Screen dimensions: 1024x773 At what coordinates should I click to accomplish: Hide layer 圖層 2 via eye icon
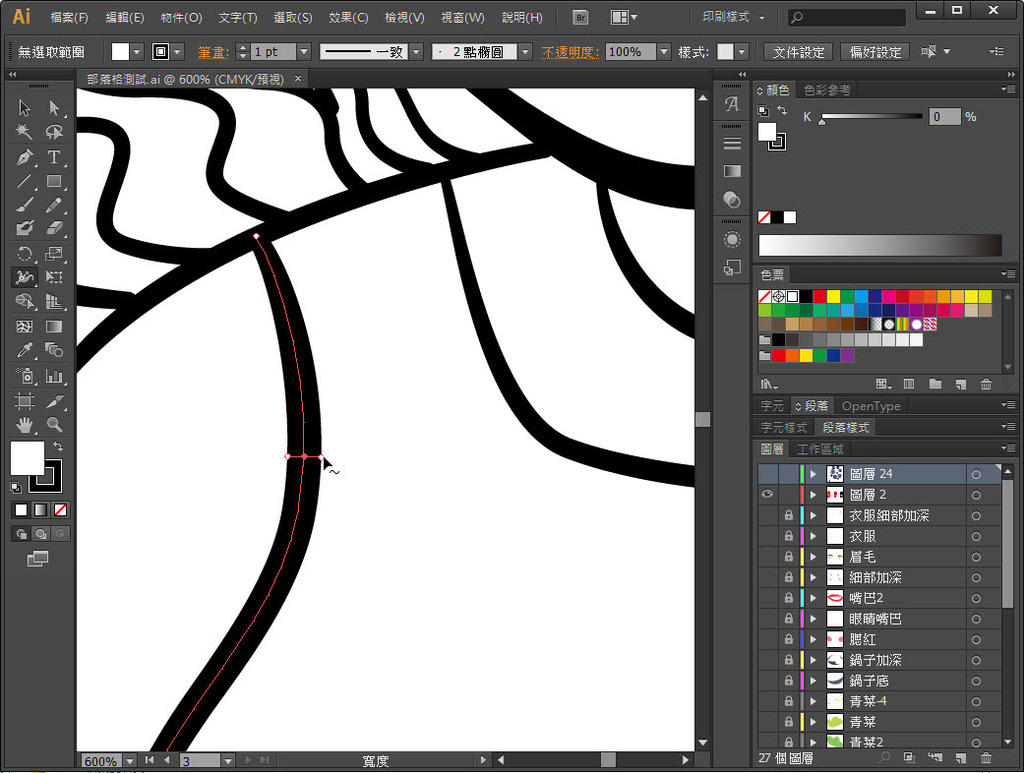[x=768, y=494]
